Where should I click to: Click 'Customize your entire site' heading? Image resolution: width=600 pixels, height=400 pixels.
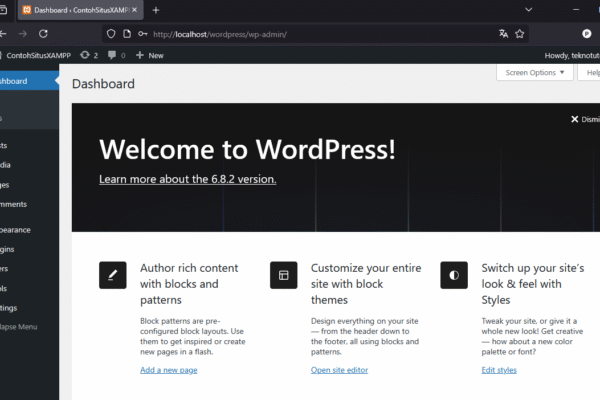pyautogui.click(x=366, y=284)
